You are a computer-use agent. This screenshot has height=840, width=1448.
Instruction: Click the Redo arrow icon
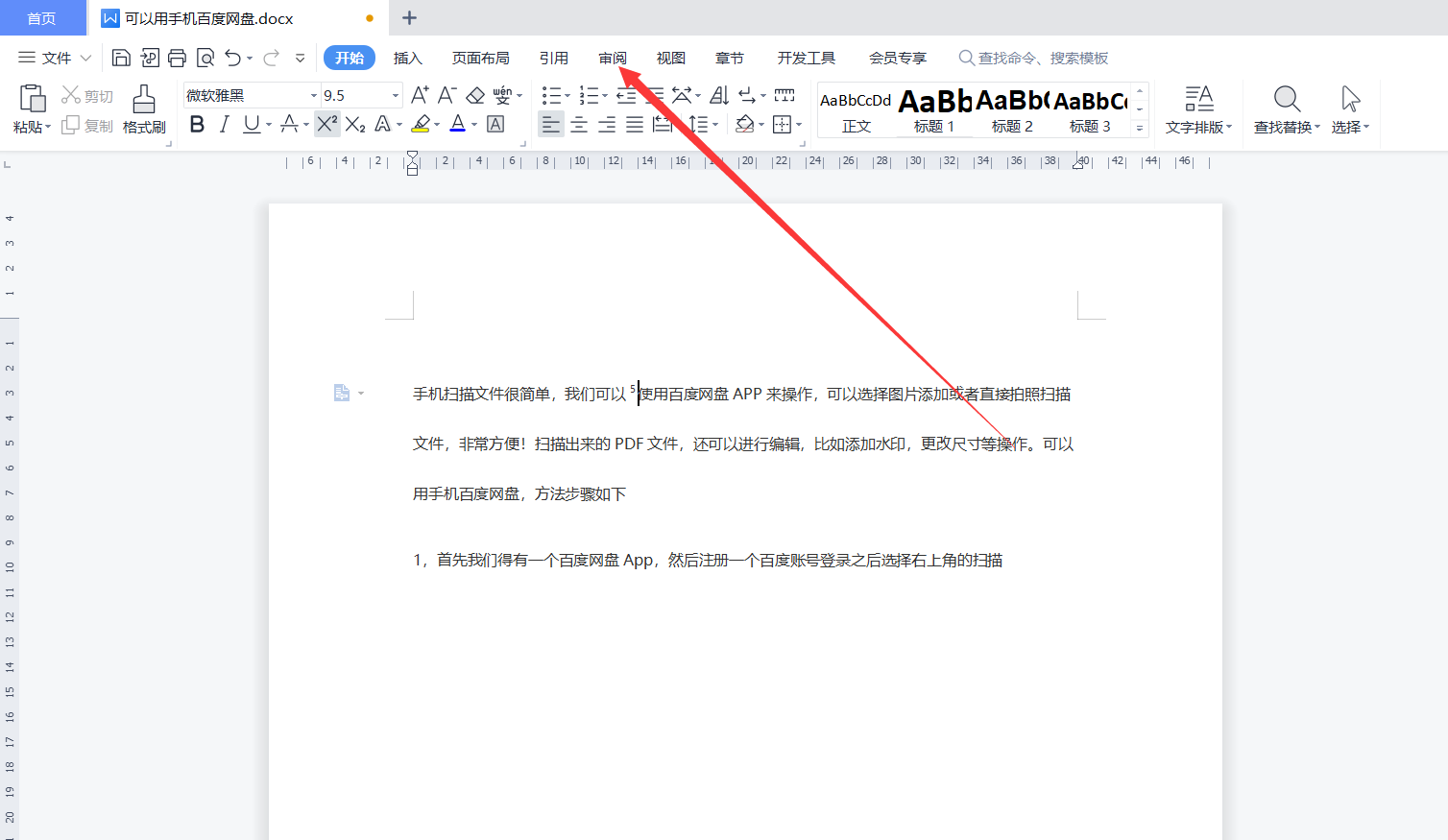click(x=271, y=58)
